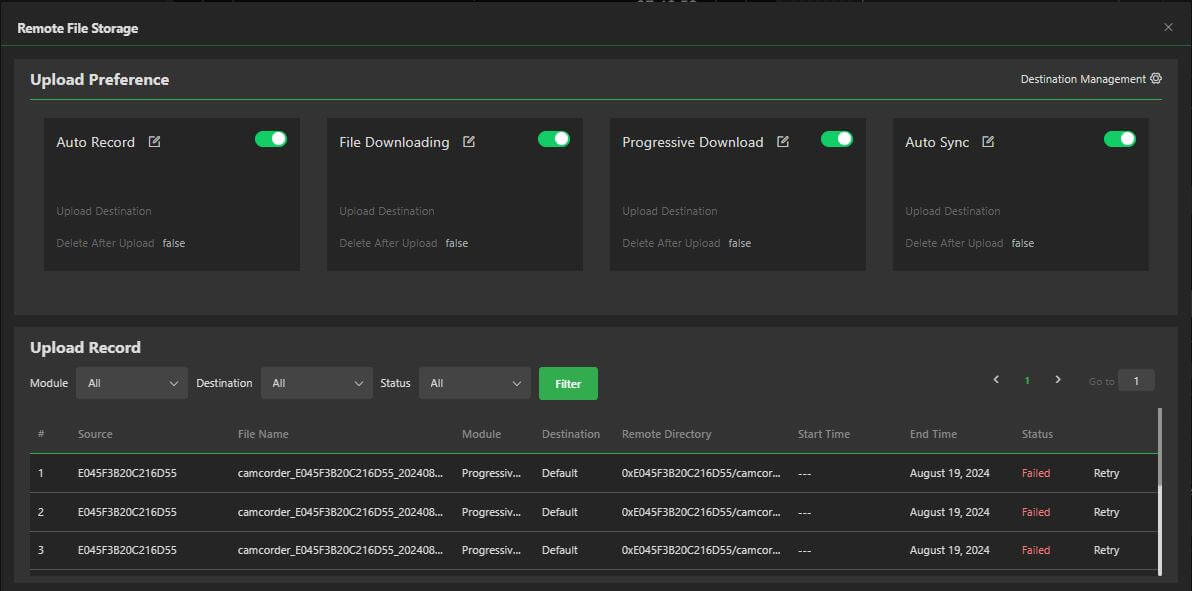Click the Auto Sync edit icon
This screenshot has width=1192, height=591.
click(988, 142)
